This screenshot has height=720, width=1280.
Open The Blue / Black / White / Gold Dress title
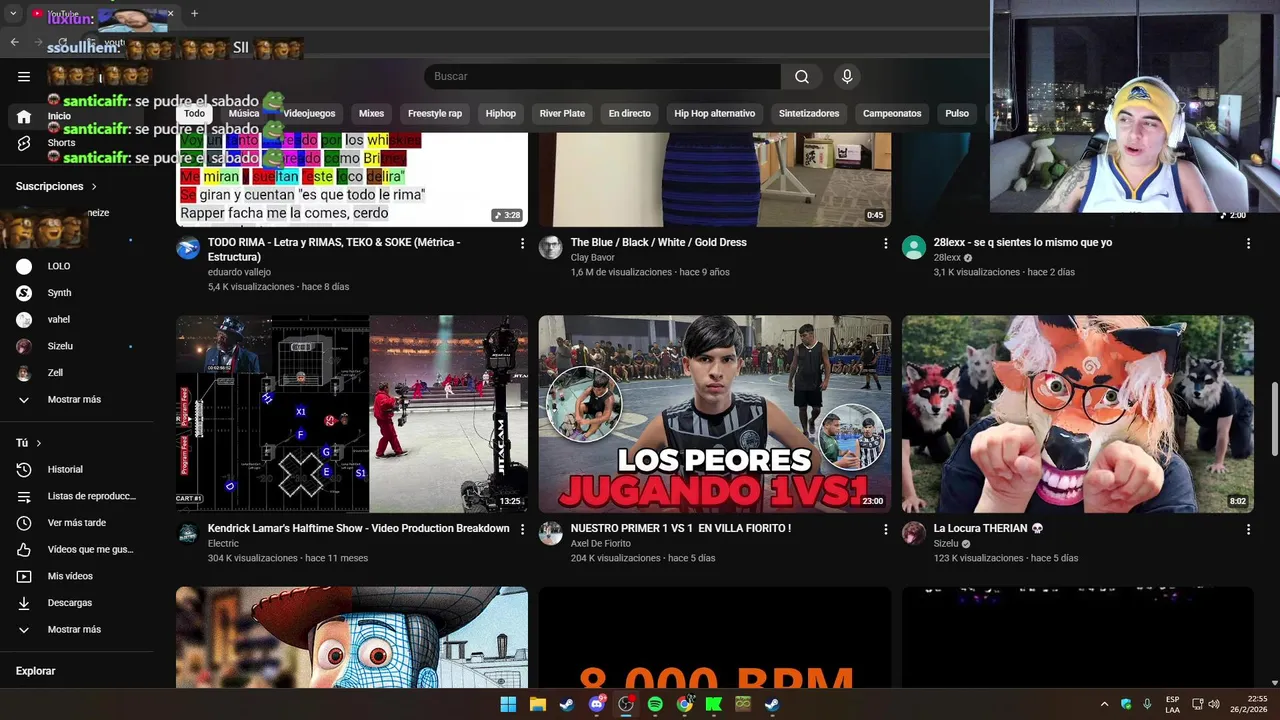(659, 242)
